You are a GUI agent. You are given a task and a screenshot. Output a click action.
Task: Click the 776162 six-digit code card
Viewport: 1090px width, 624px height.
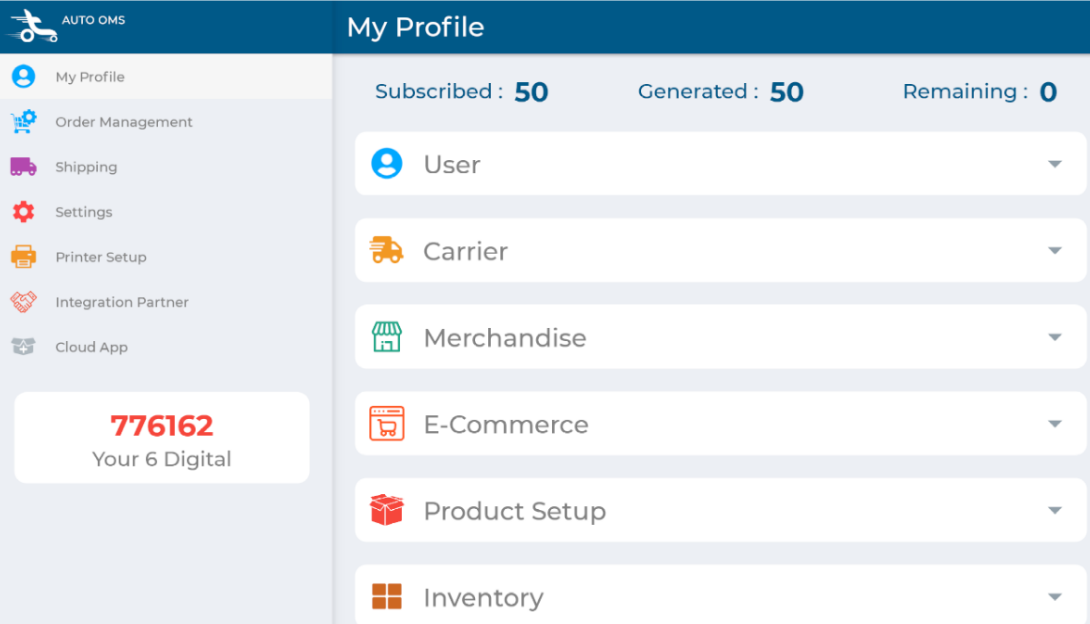point(162,438)
